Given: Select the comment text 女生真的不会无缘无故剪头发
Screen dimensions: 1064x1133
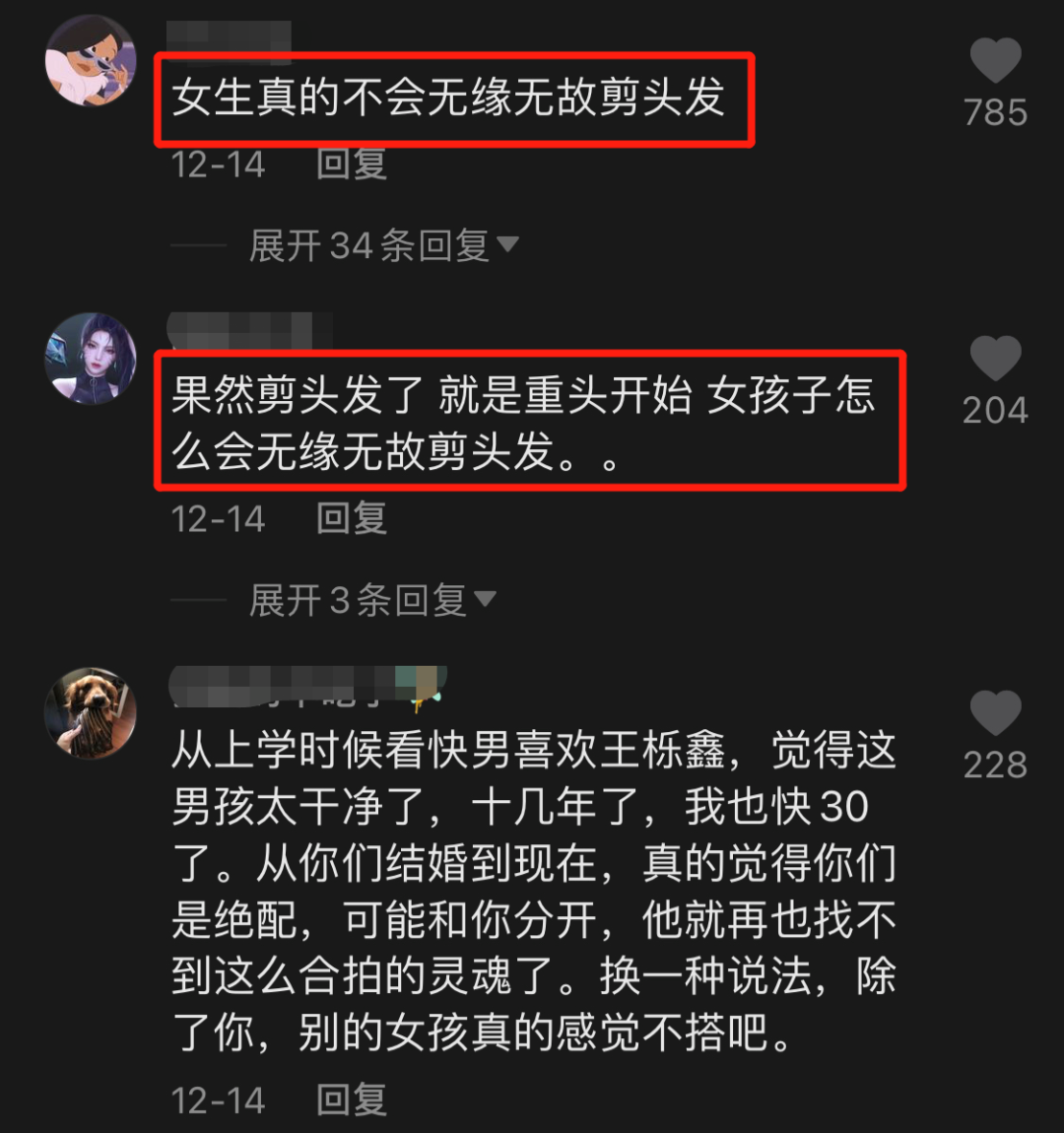Looking at the screenshot, I should click(448, 97).
